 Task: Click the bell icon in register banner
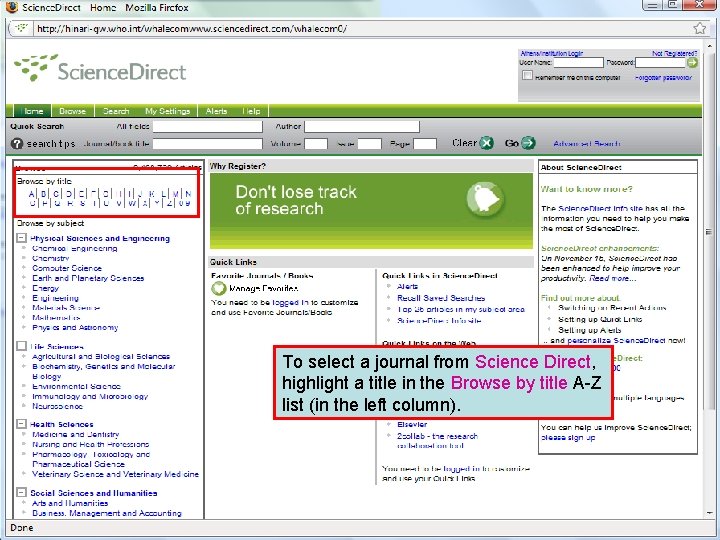[485, 199]
